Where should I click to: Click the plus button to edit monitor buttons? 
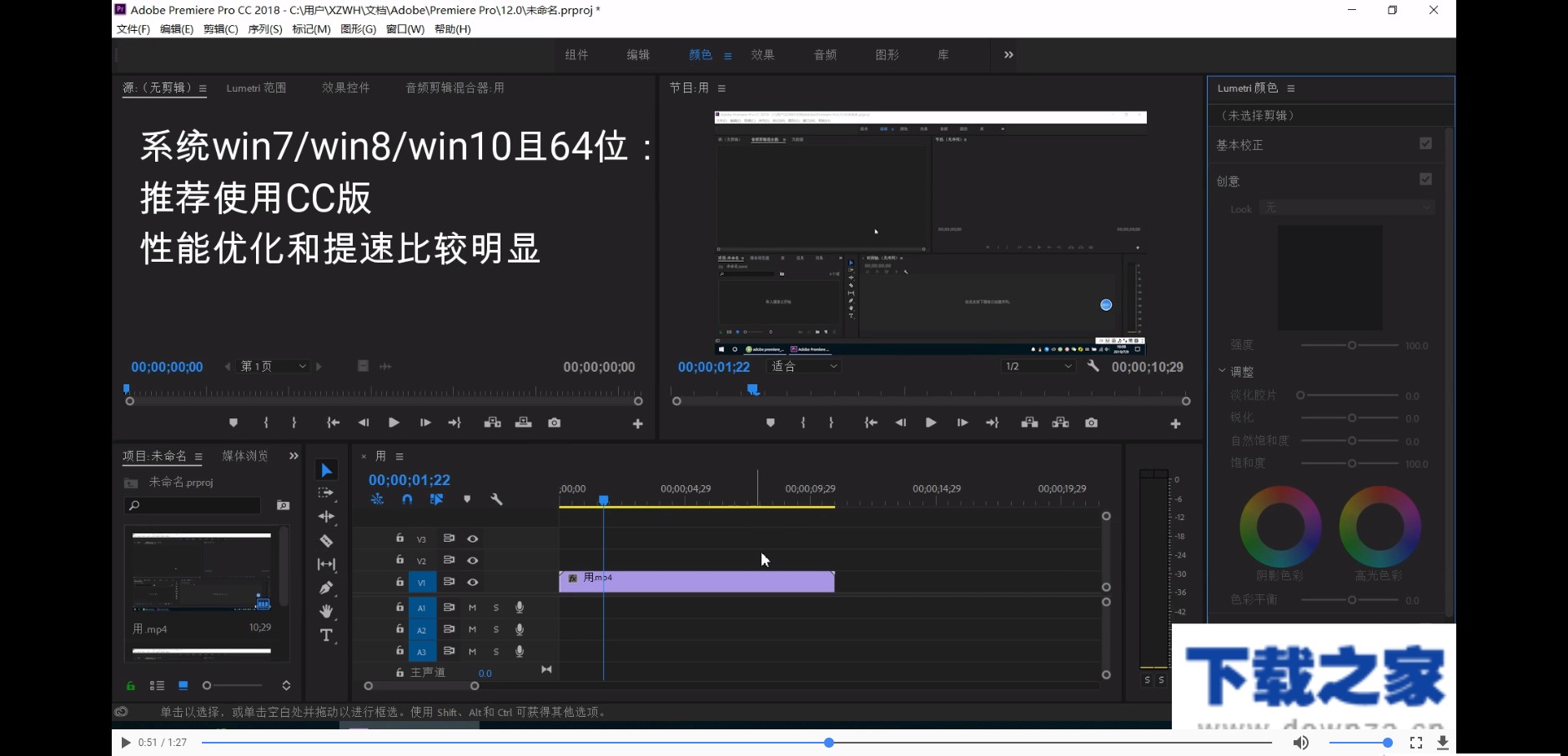(x=1176, y=423)
